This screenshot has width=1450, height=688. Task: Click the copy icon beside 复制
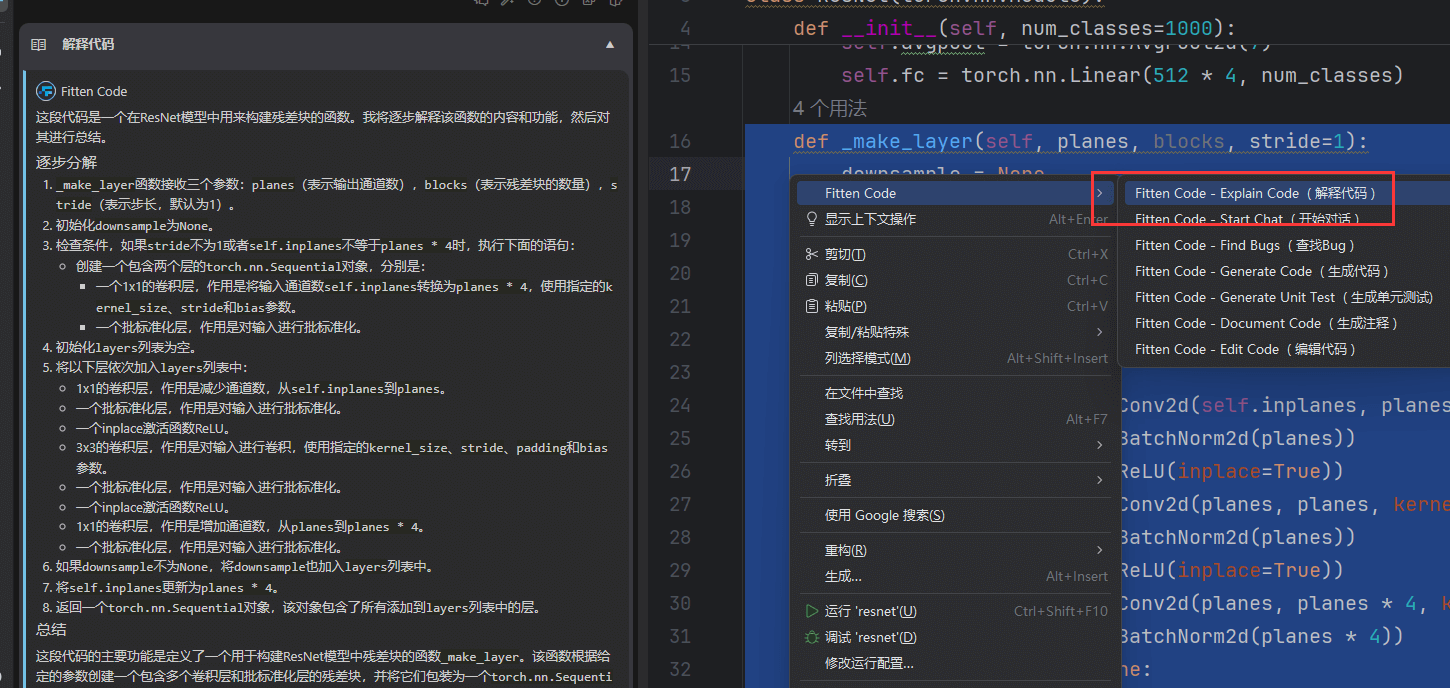pyautogui.click(x=811, y=280)
